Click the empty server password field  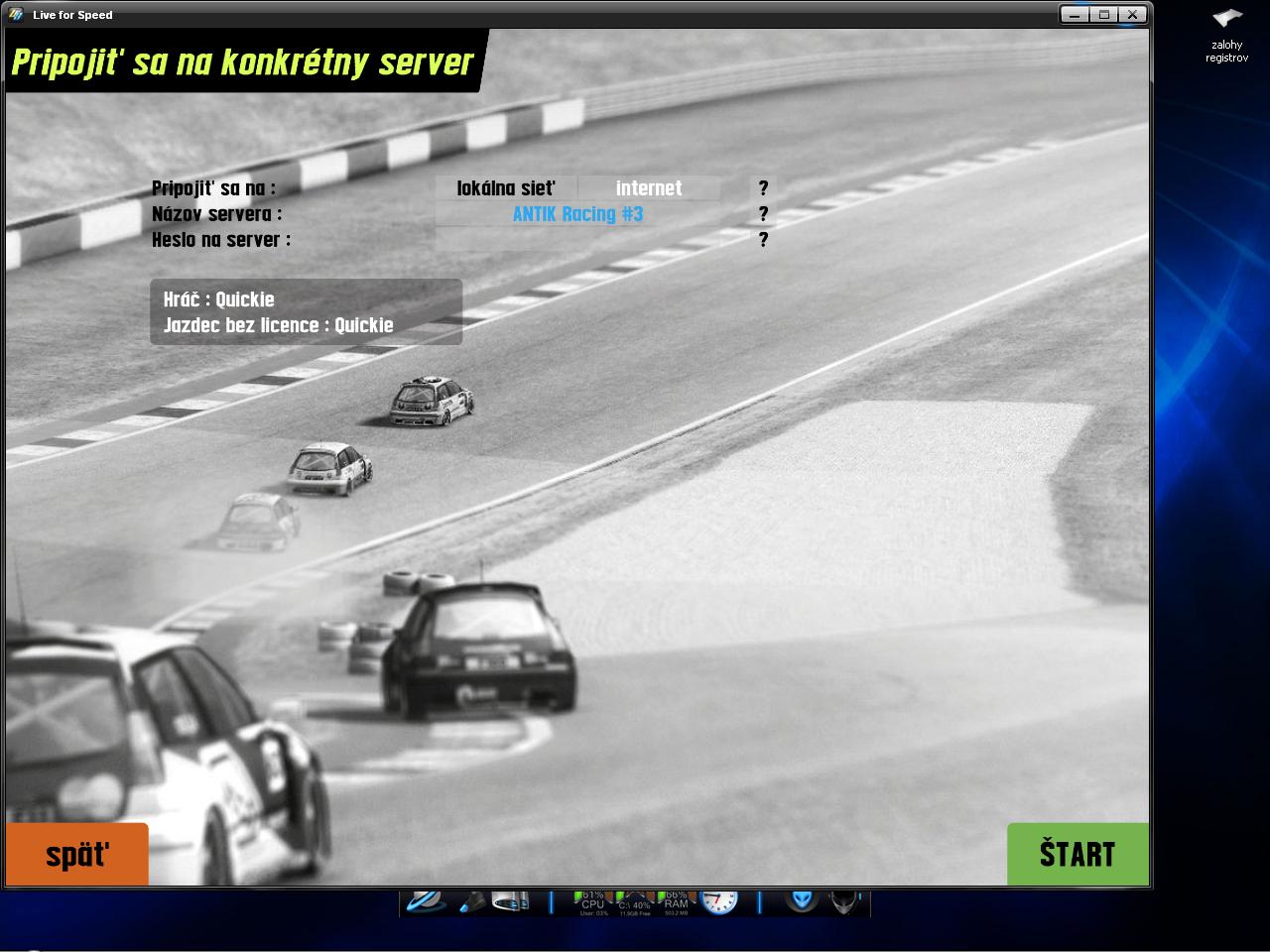(577, 240)
